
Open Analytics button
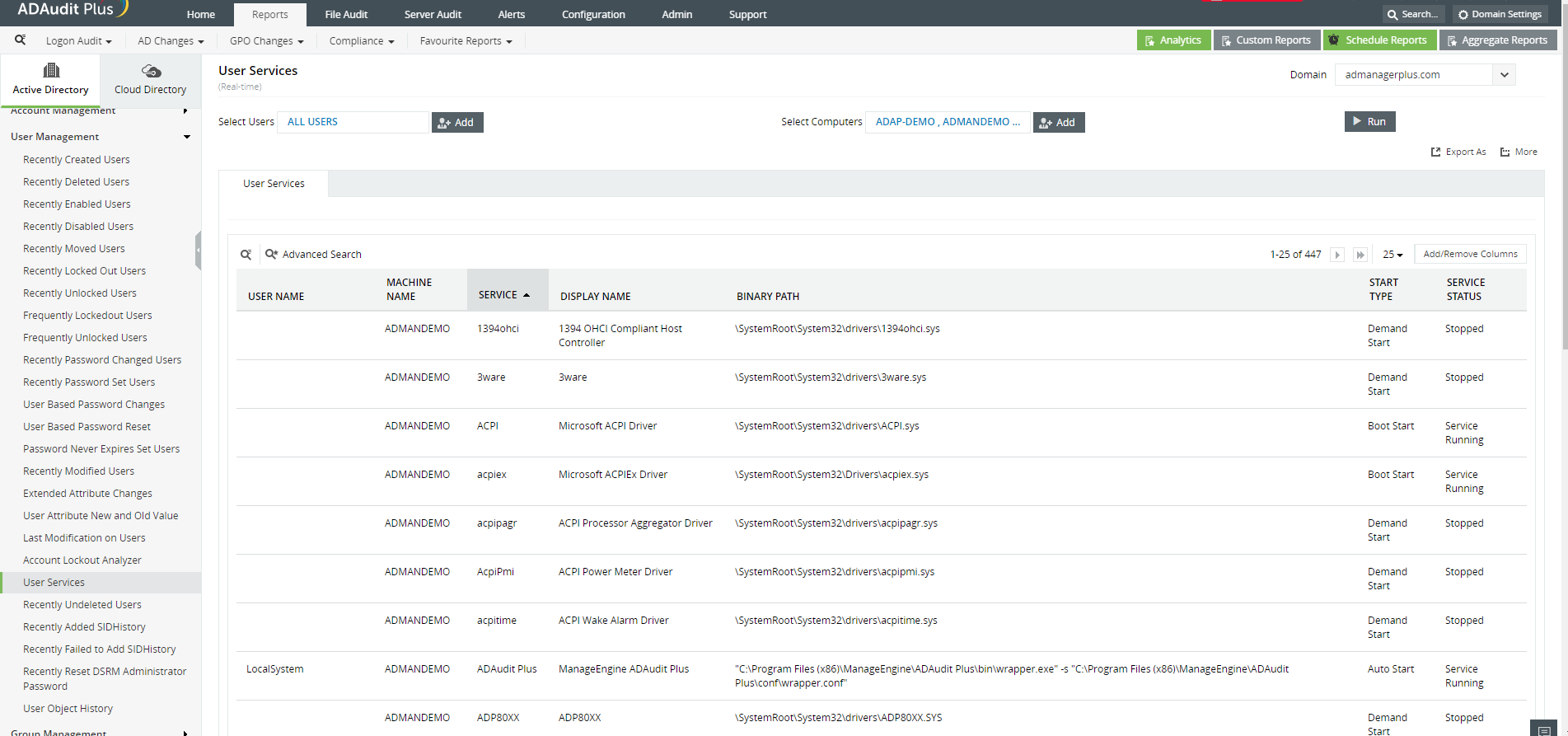click(x=1173, y=40)
